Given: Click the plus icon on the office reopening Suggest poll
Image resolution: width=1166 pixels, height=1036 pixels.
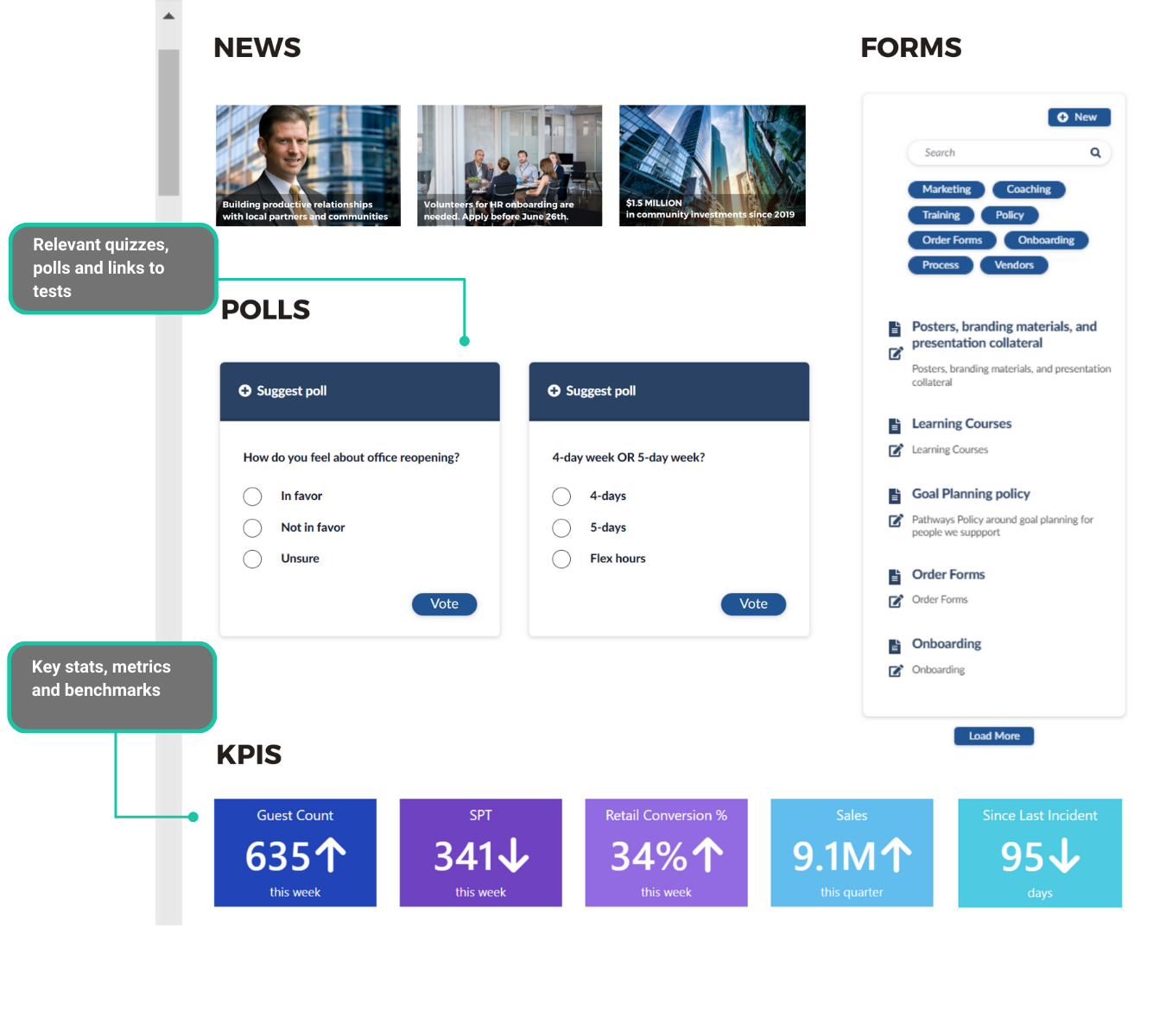Looking at the screenshot, I should point(244,390).
